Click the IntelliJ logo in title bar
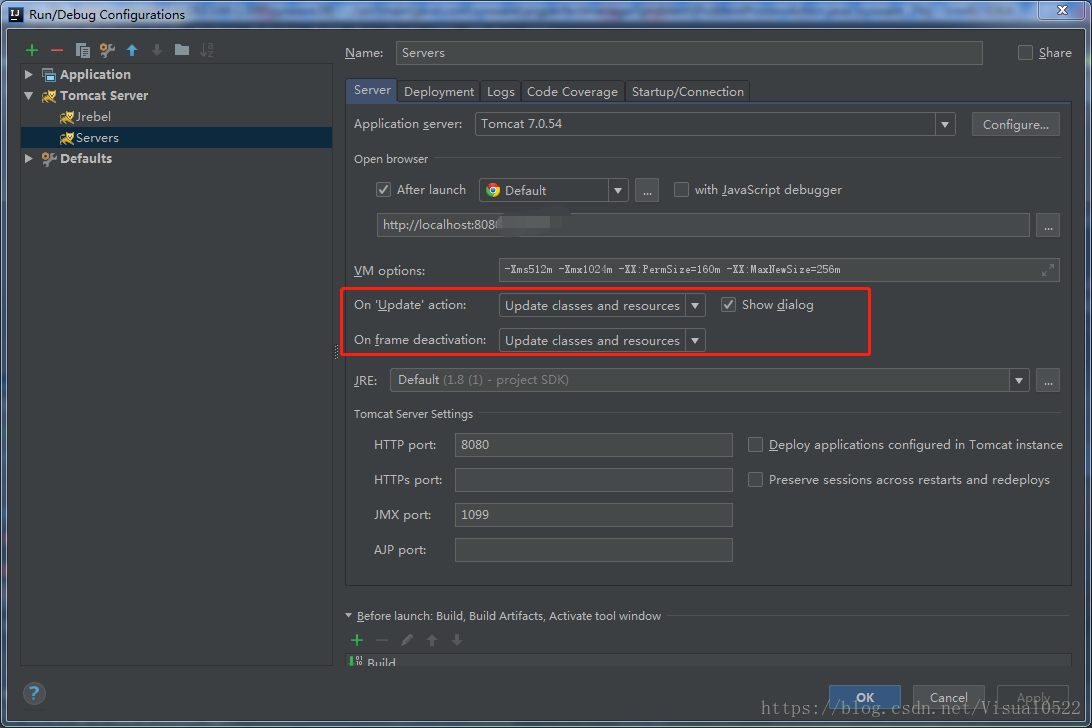 coord(15,14)
